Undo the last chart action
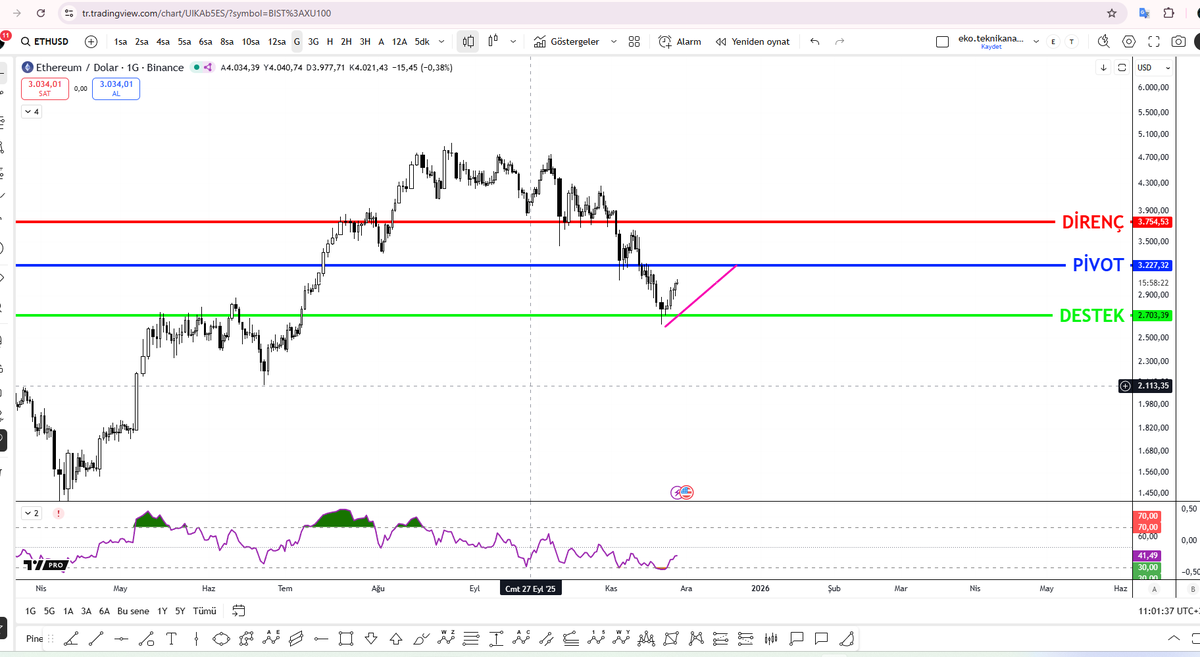Viewport: 1200px width, 657px height. click(814, 42)
